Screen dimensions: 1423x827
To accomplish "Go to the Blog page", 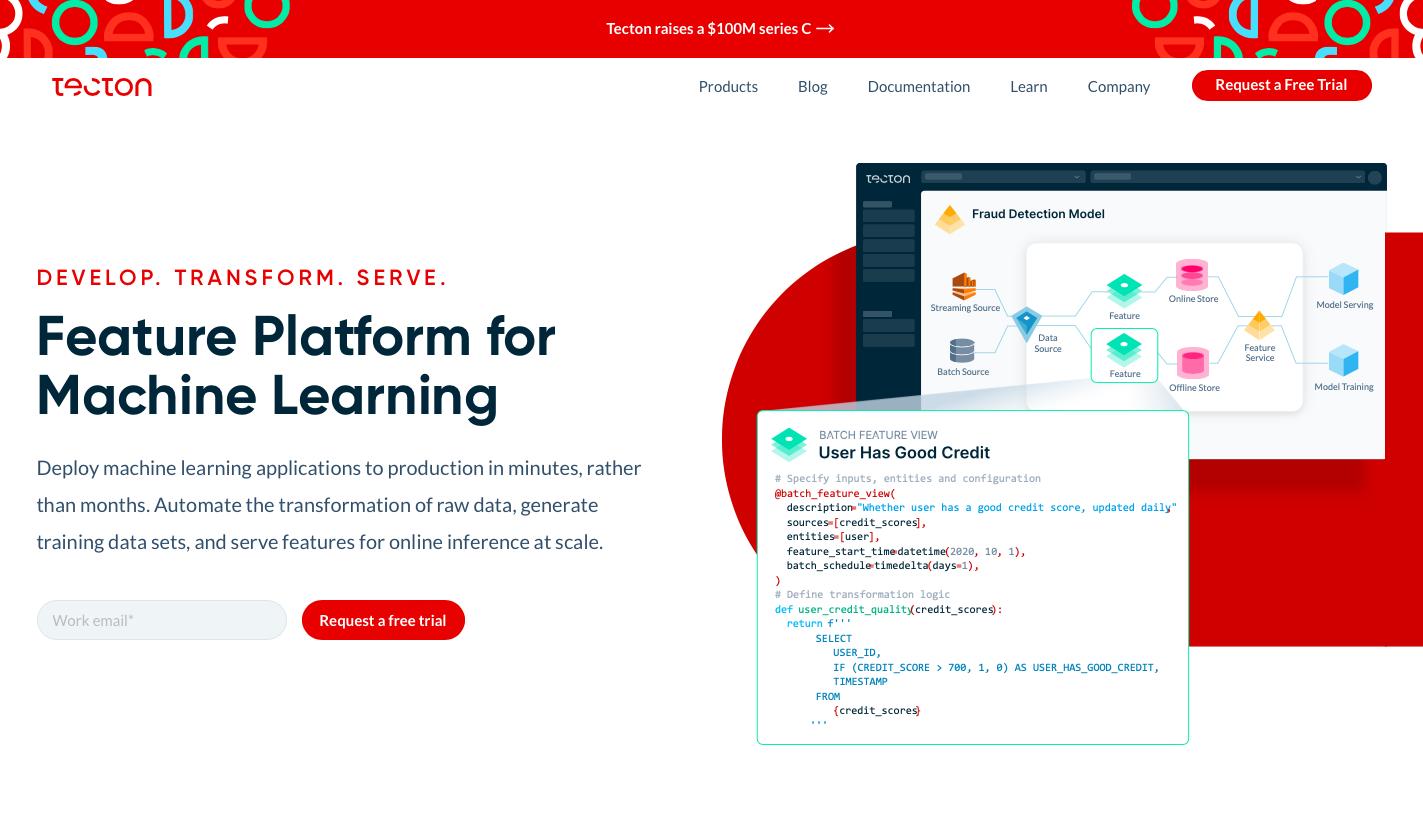I will pos(812,86).
